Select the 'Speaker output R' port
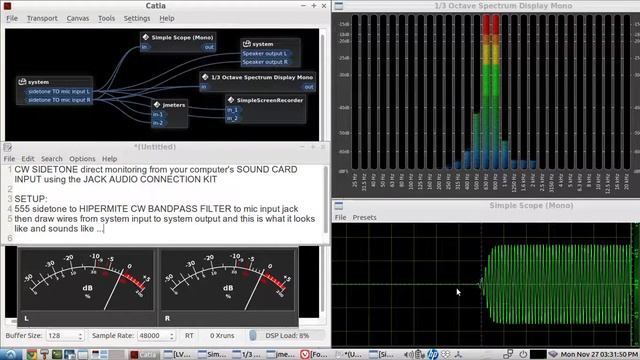Image resolution: width=640 pixels, height=360 pixels. [265, 62]
